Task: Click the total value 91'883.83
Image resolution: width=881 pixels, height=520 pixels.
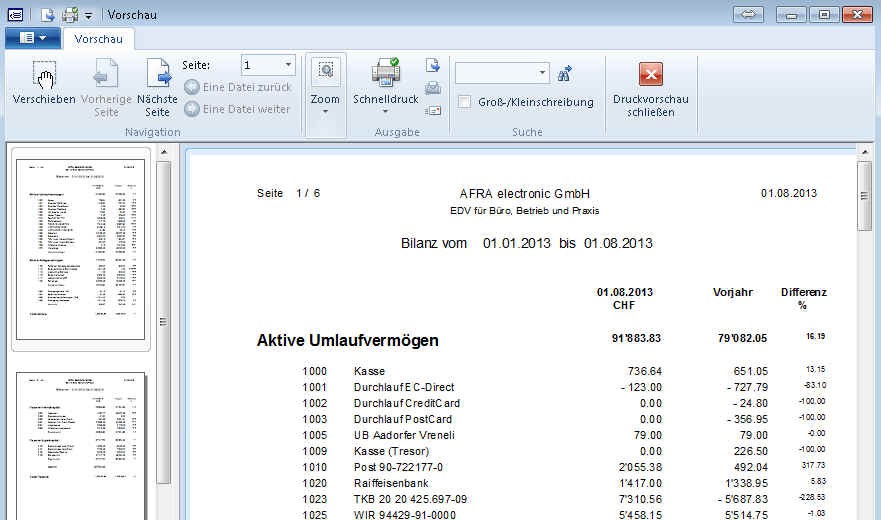Action: [x=636, y=338]
